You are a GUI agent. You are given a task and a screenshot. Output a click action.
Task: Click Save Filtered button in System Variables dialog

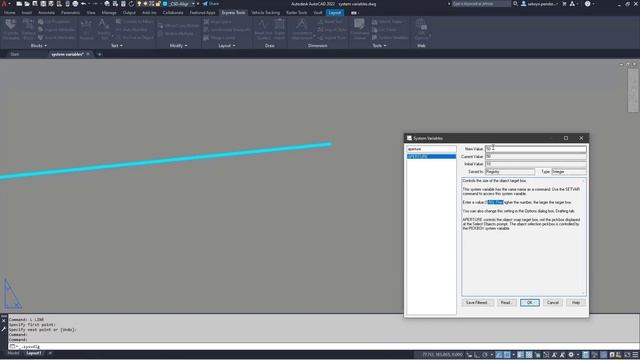477,302
